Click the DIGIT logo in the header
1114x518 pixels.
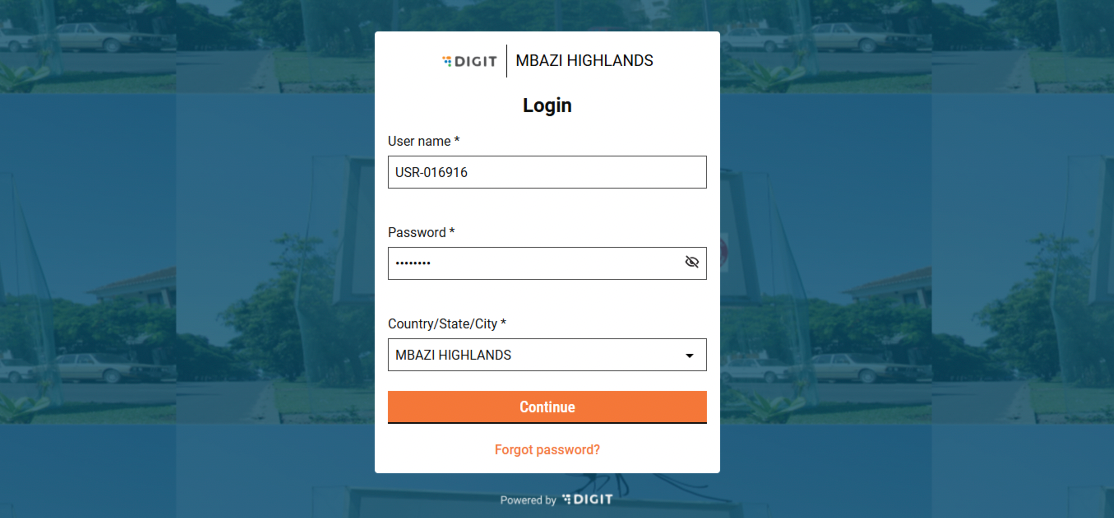471,61
